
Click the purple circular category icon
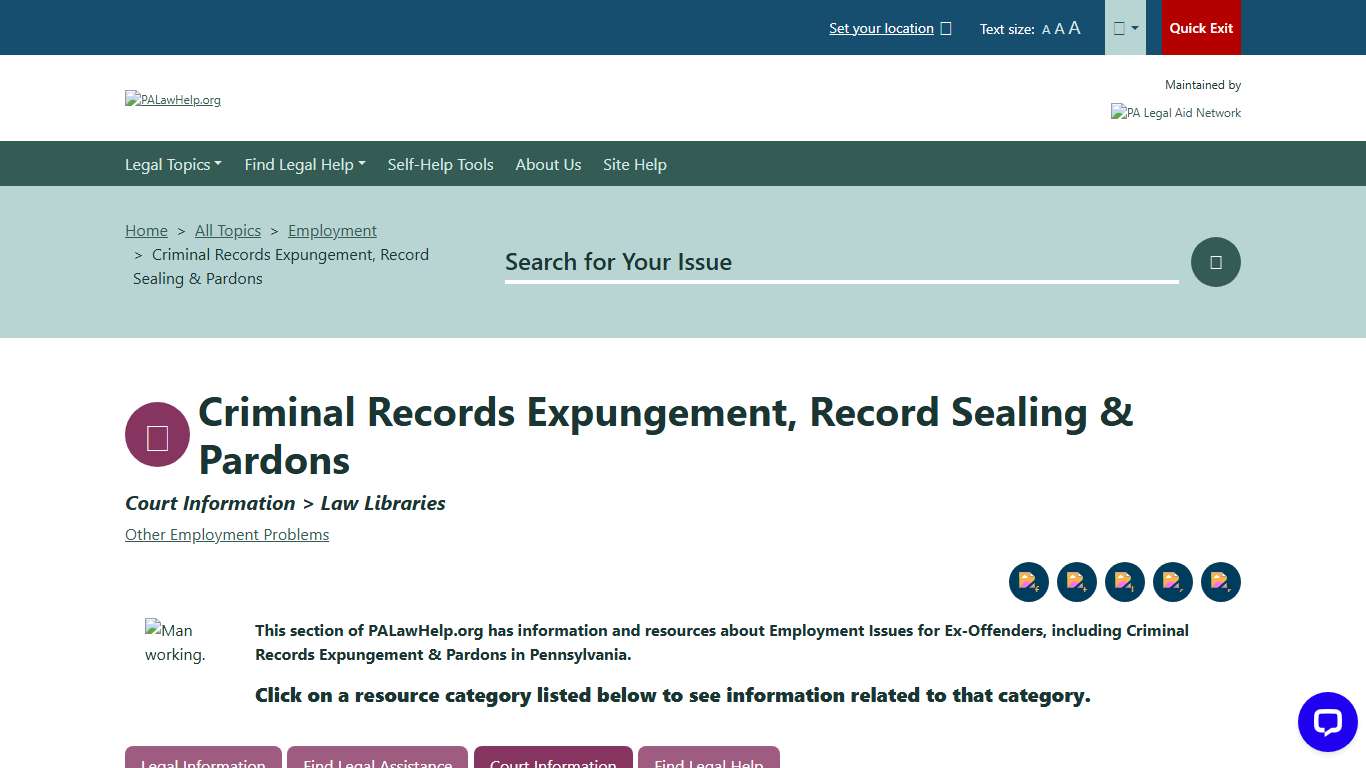(157, 434)
